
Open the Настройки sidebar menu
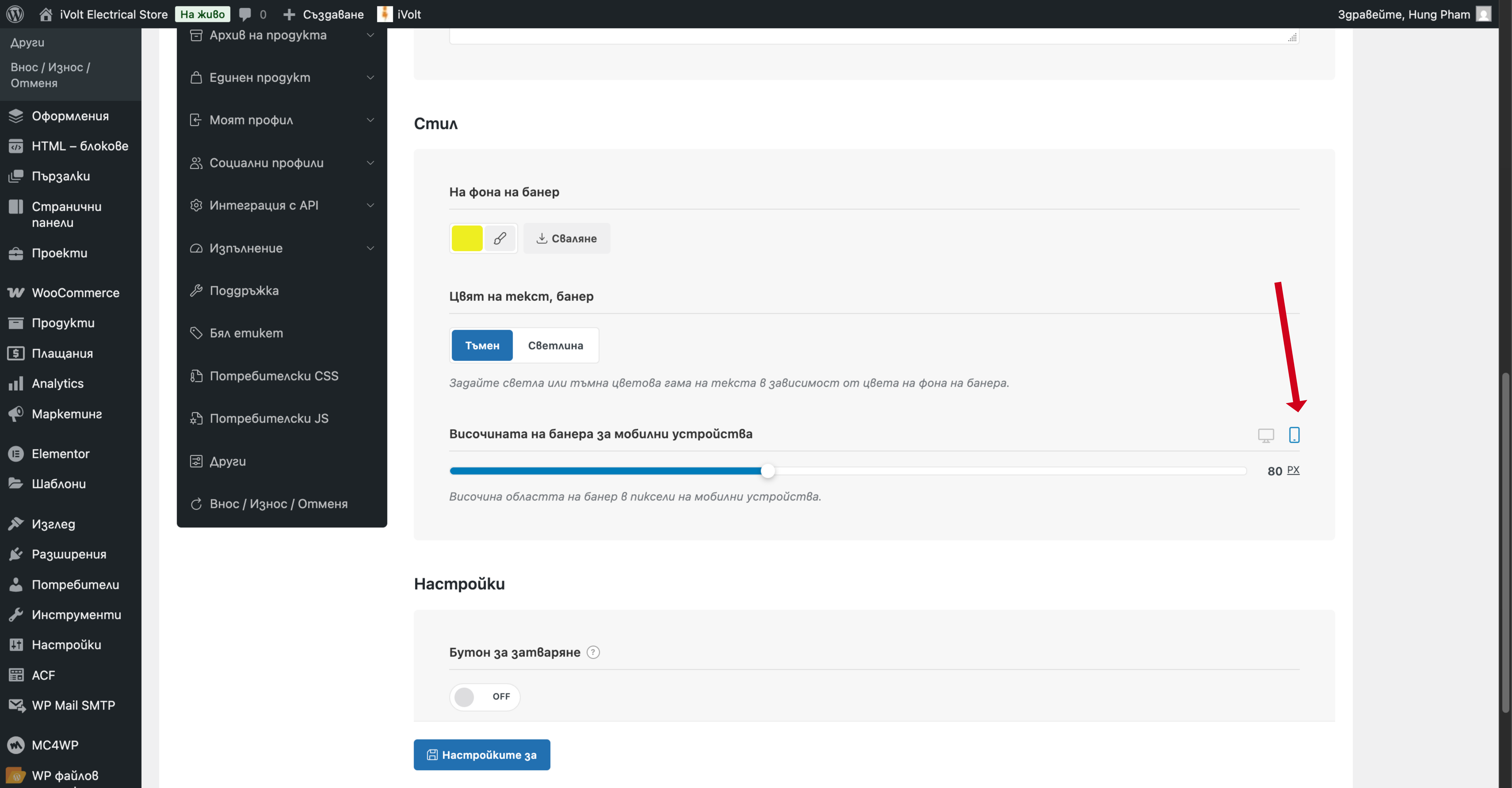click(x=71, y=645)
